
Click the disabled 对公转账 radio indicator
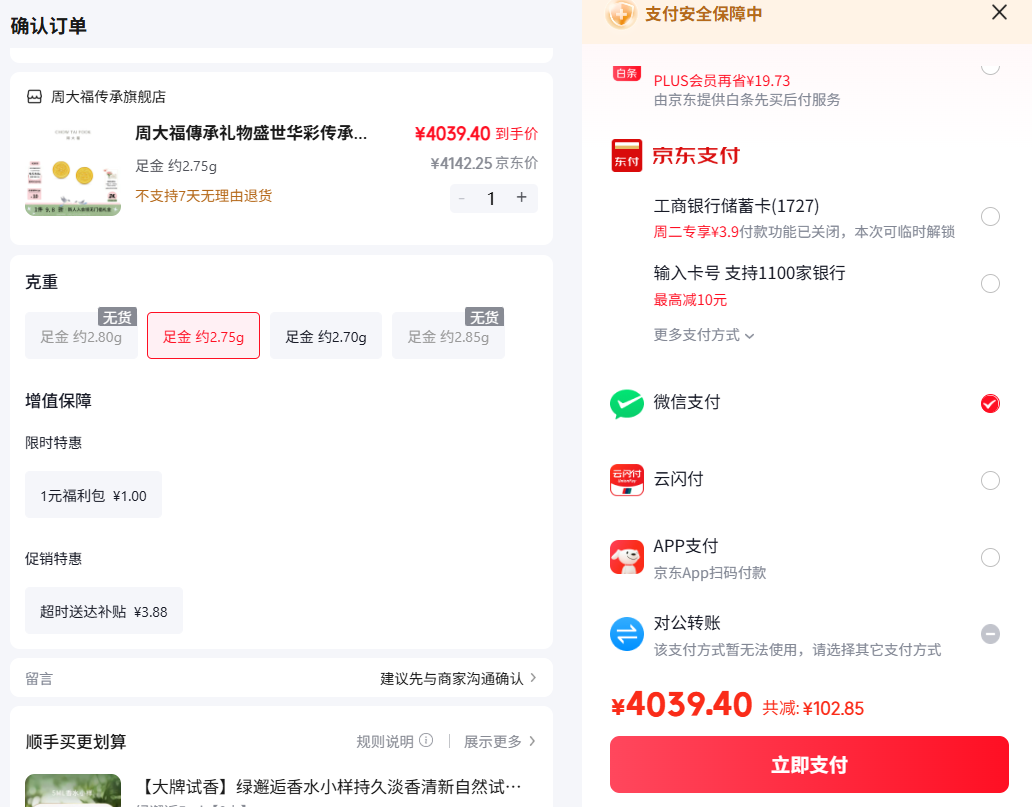coord(990,634)
